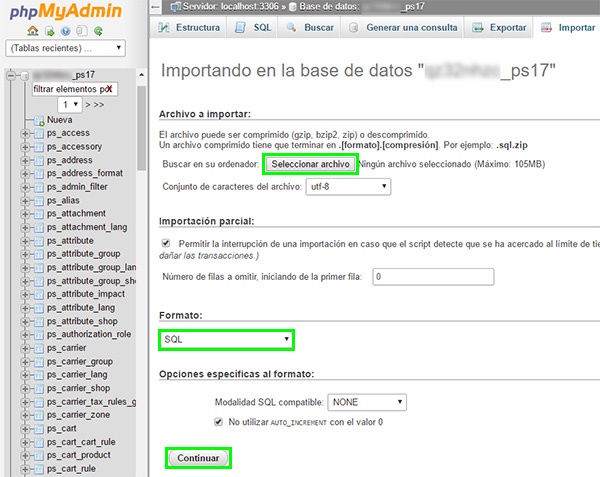Screen dimensions: 600x477
Task: Click the rows-to-skip number field
Action: click(433, 277)
